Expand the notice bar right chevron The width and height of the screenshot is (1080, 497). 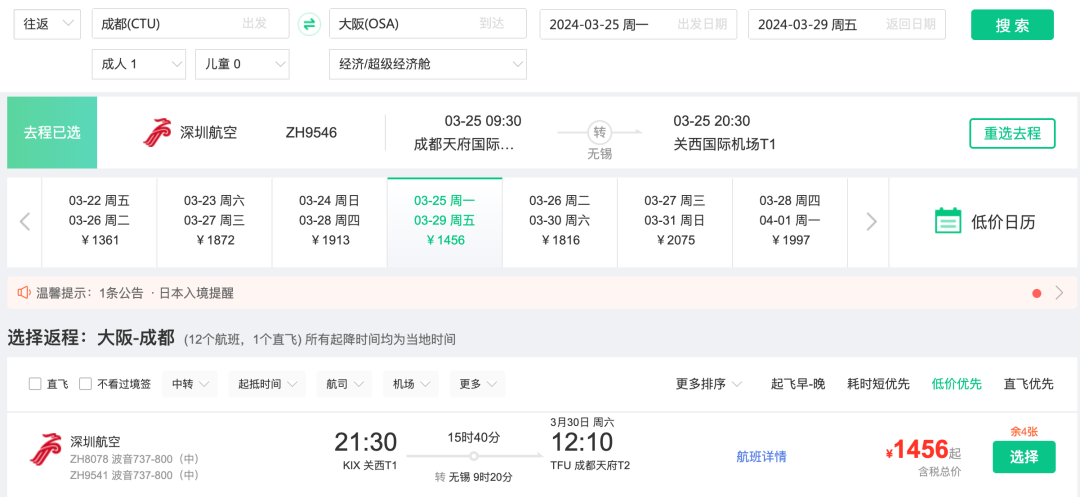(1059, 293)
